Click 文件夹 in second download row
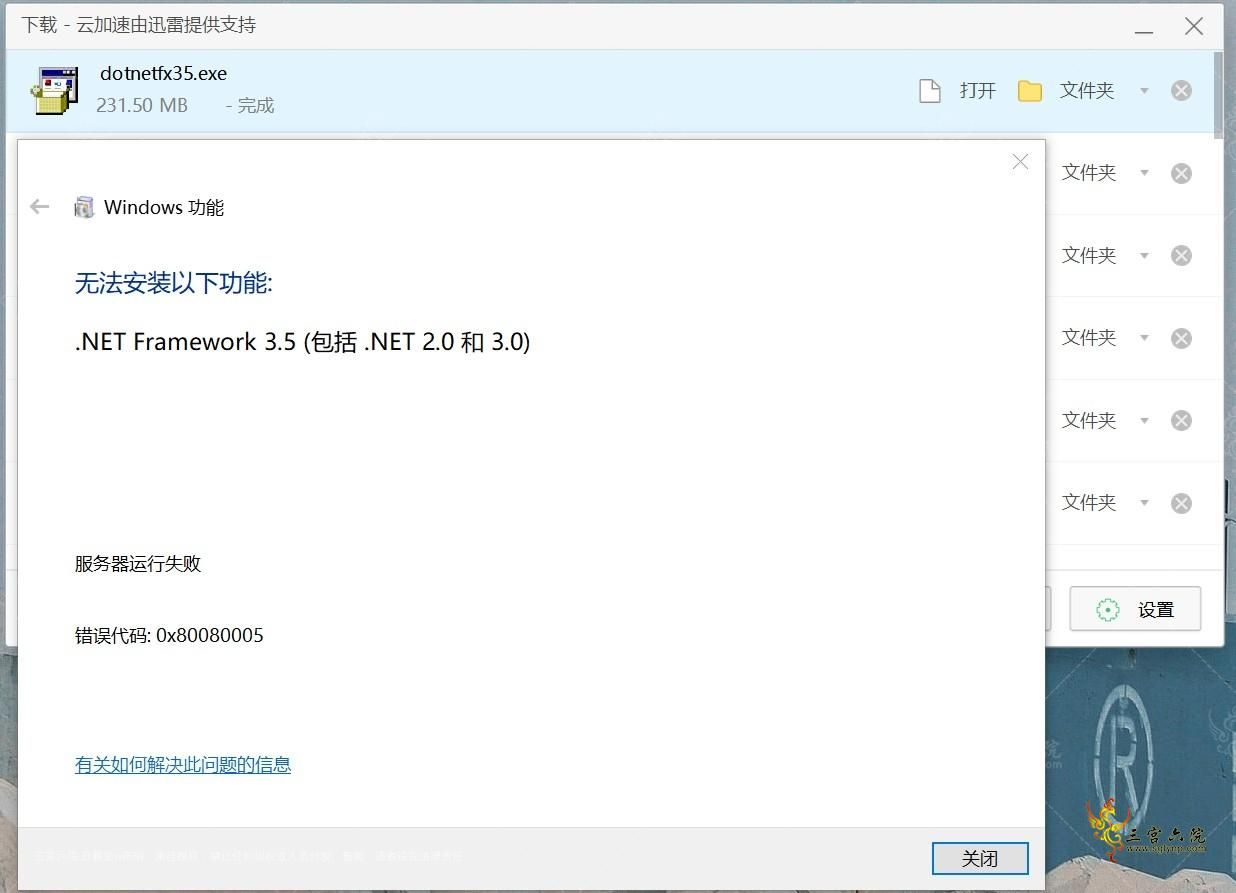This screenshot has width=1236, height=893. pyautogui.click(x=1088, y=173)
